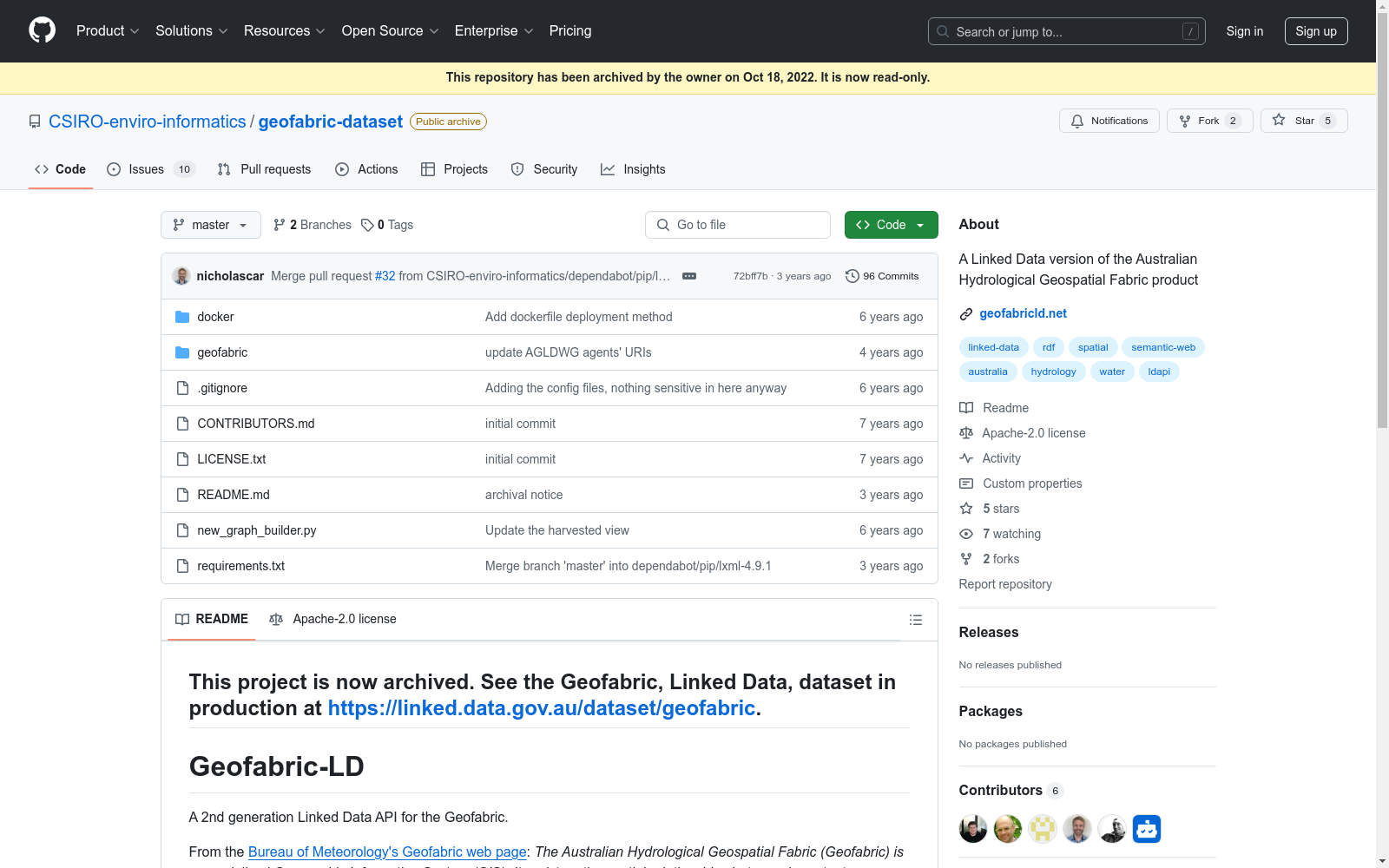Open nicholascar's avatar in commit row
1389x868 pixels.
coord(181,276)
